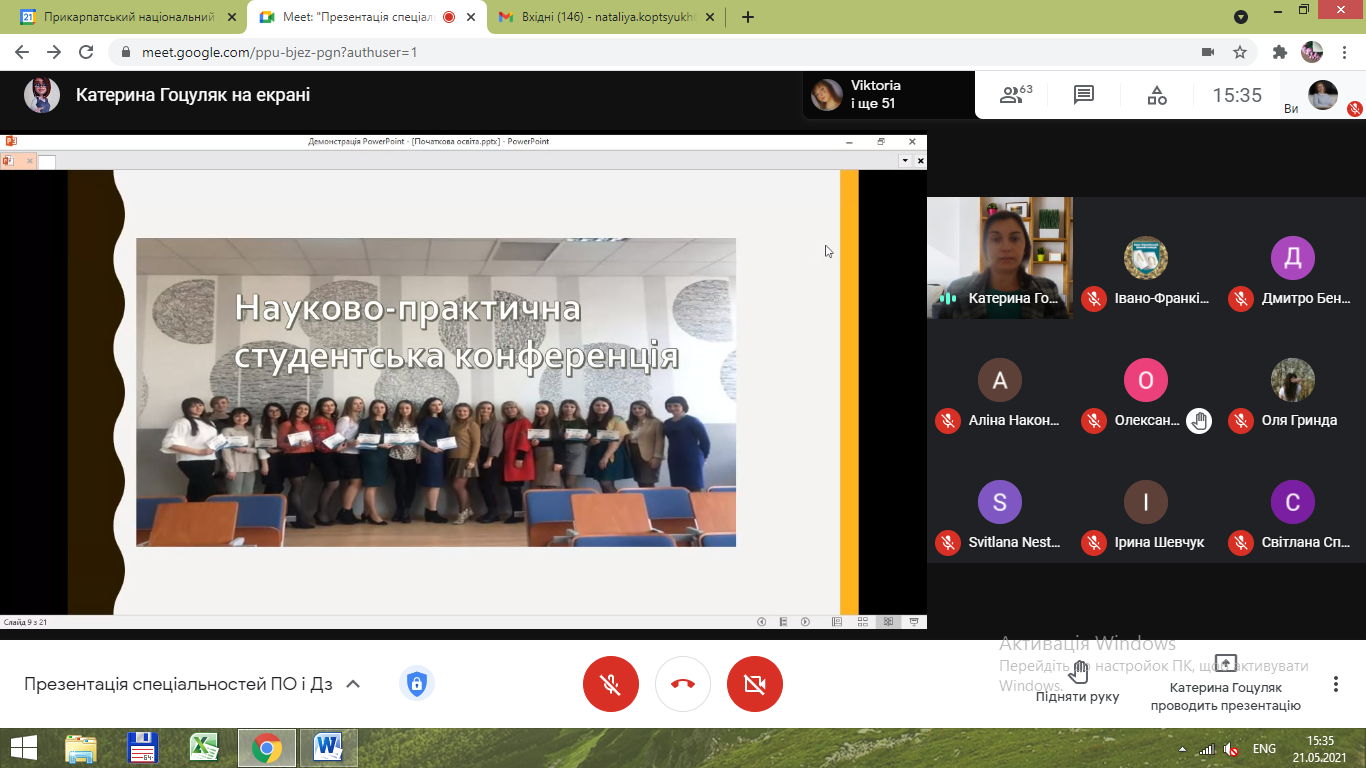Reload the page with refresh button
Screen dimensions: 1366x768
tap(86, 52)
